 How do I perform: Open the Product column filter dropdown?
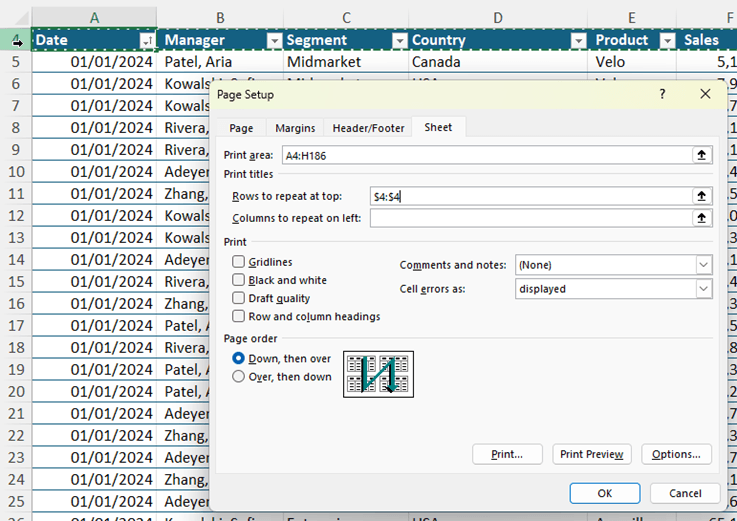point(667,41)
